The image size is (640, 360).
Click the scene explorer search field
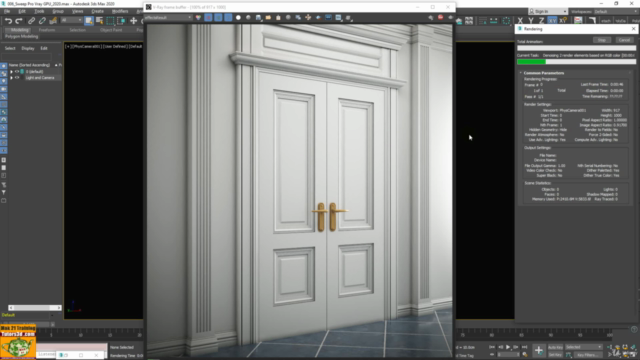pos(27,57)
